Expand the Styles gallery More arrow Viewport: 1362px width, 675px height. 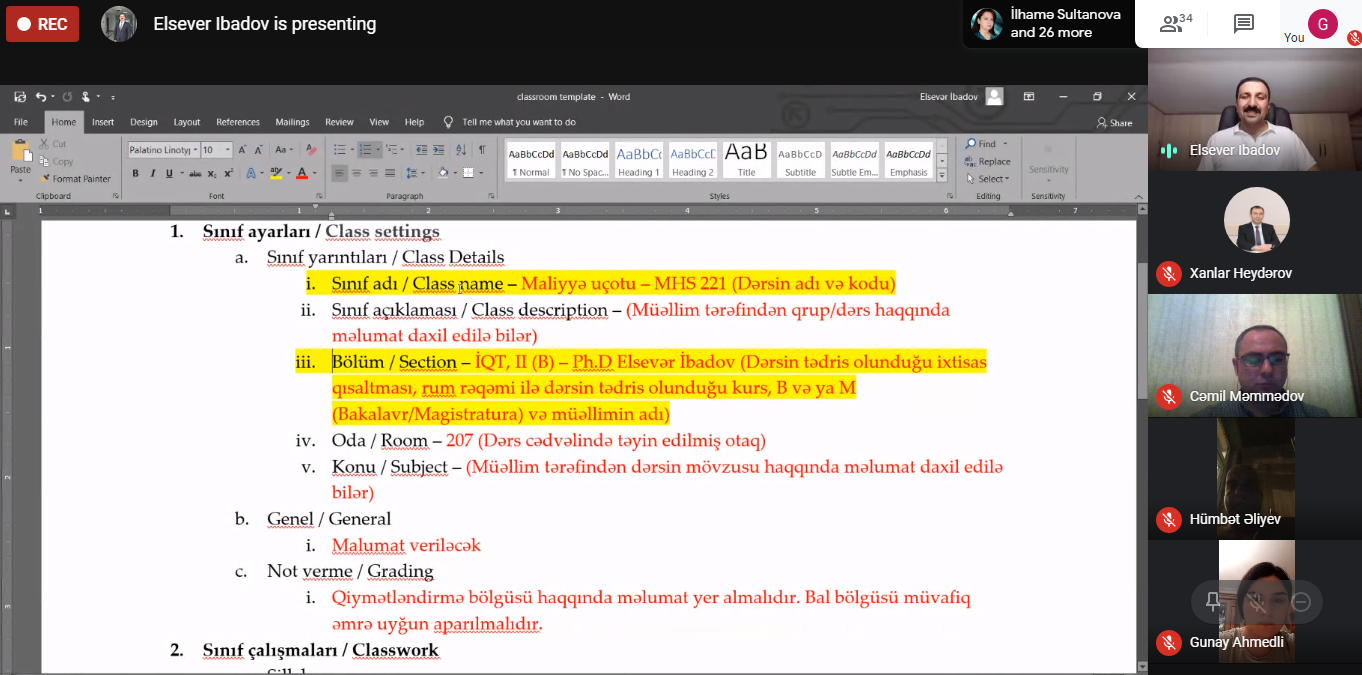click(x=942, y=175)
